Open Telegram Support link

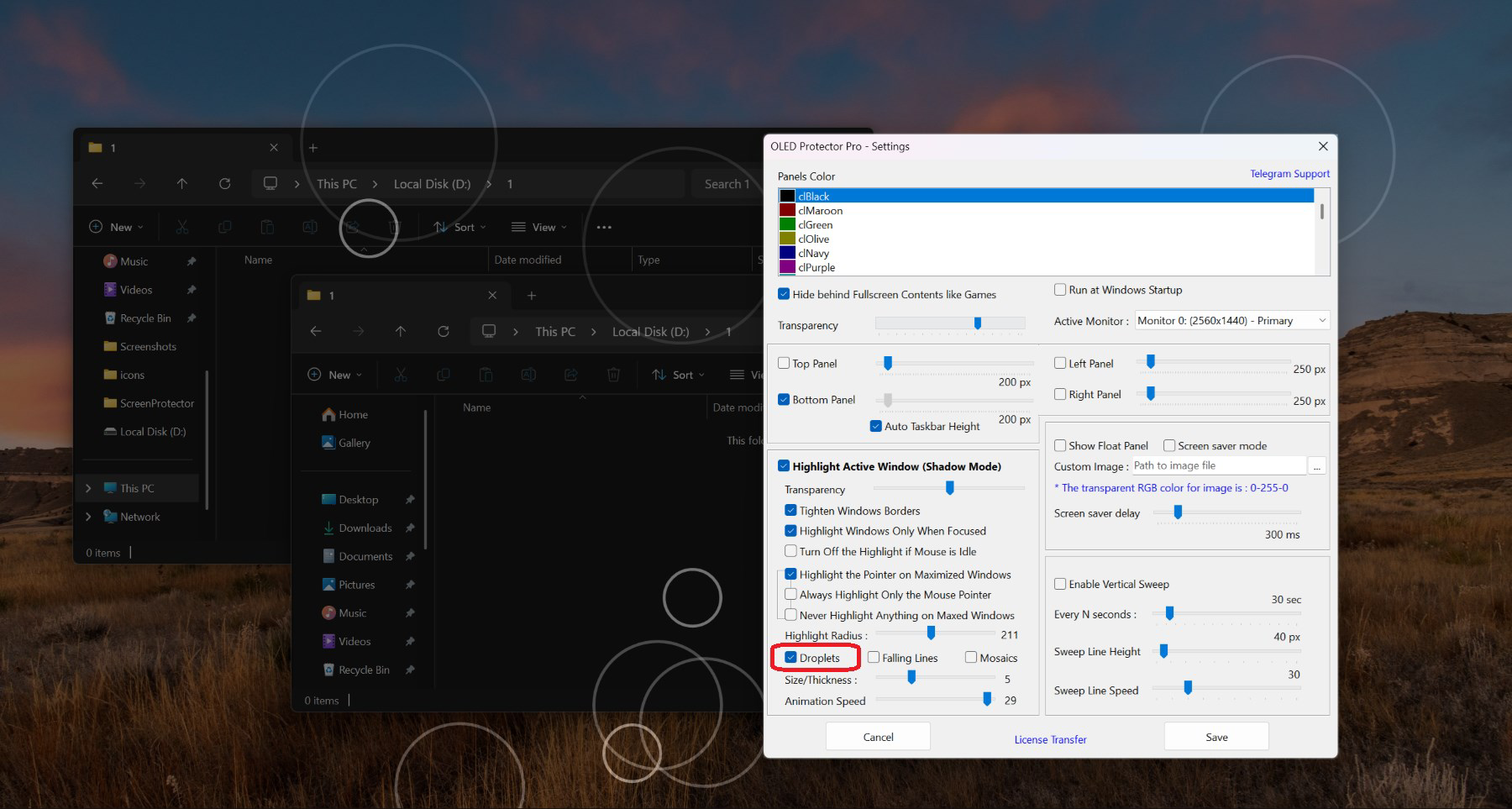[x=1289, y=174]
